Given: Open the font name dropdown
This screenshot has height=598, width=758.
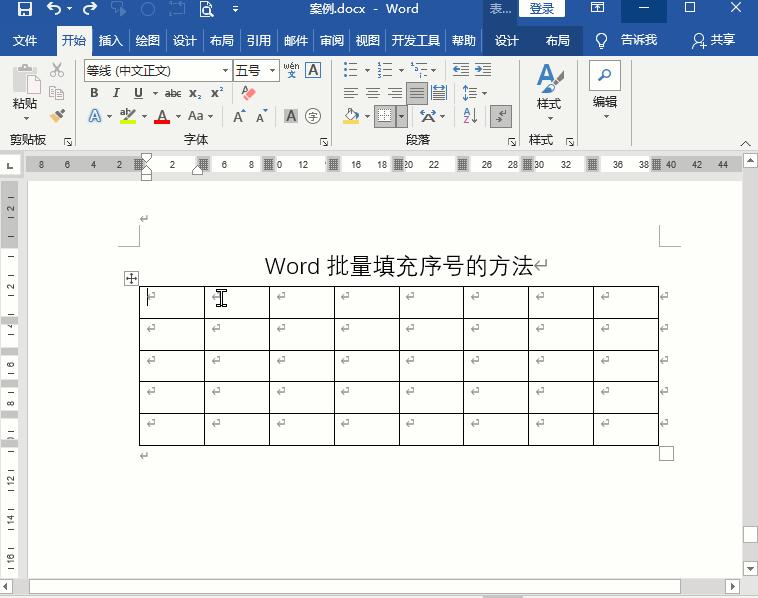Looking at the screenshot, I should pyautogui.click(x=225, y=71).
